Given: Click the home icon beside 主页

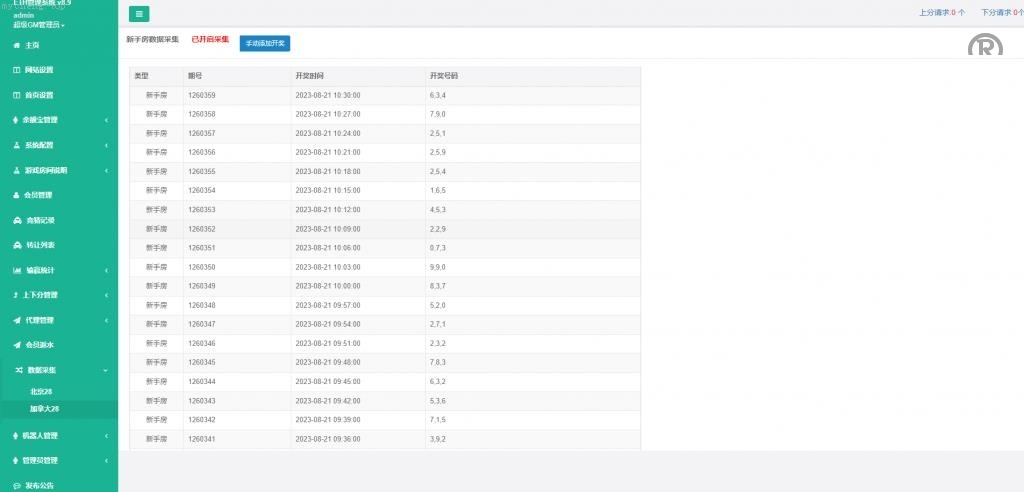Looking at the screenshot, I should pos(16,45).
